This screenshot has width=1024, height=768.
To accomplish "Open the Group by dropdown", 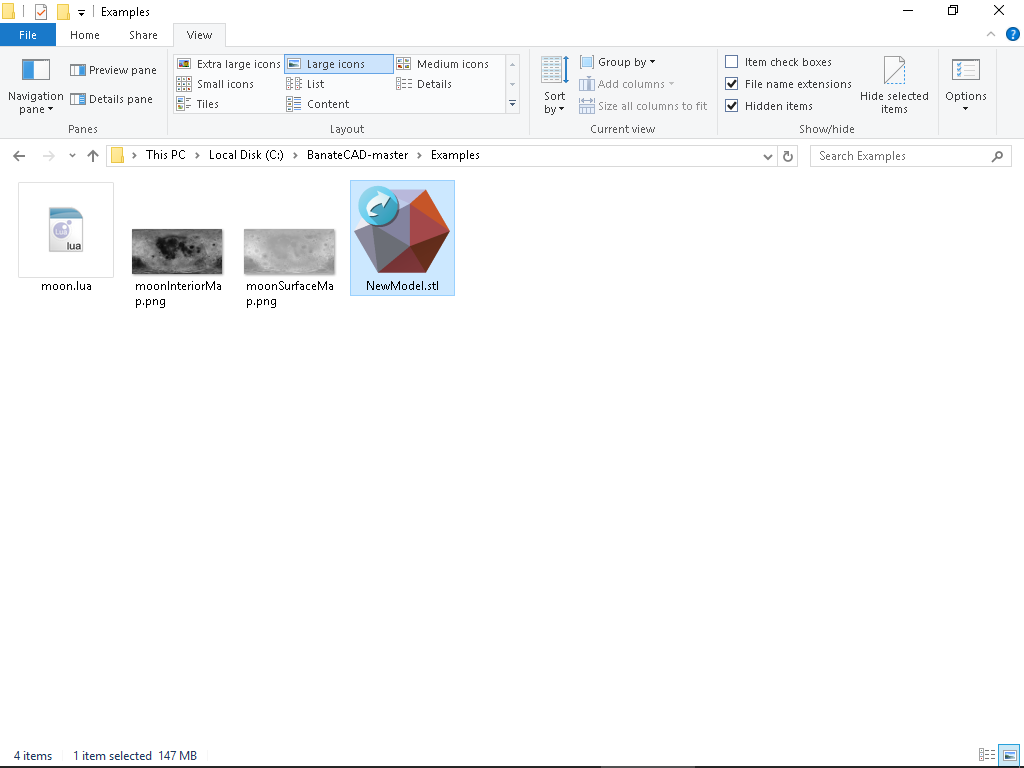I will point(618,62).
